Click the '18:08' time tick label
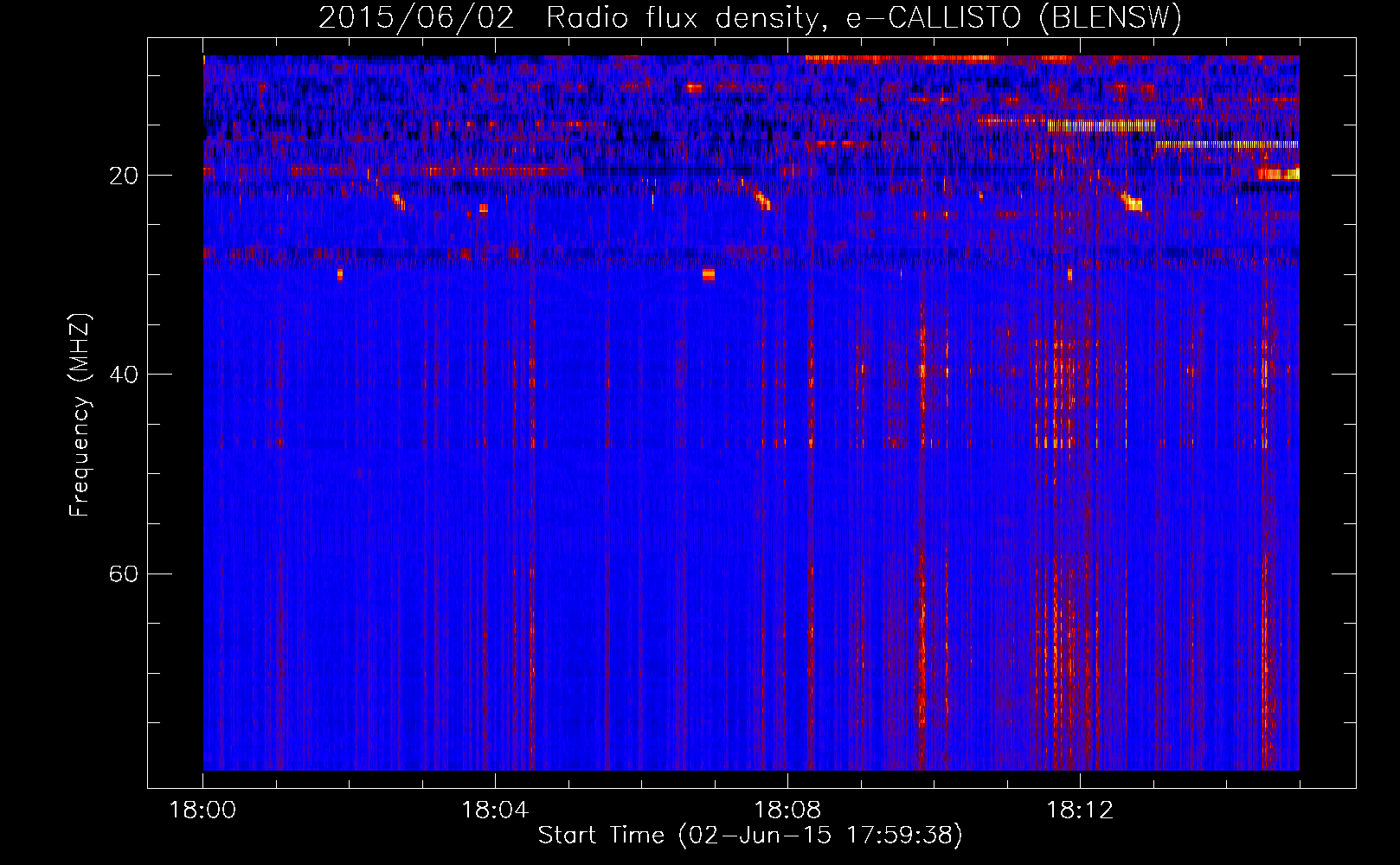The height and width of the screenshot is (865, 1400). pos(787,811)
